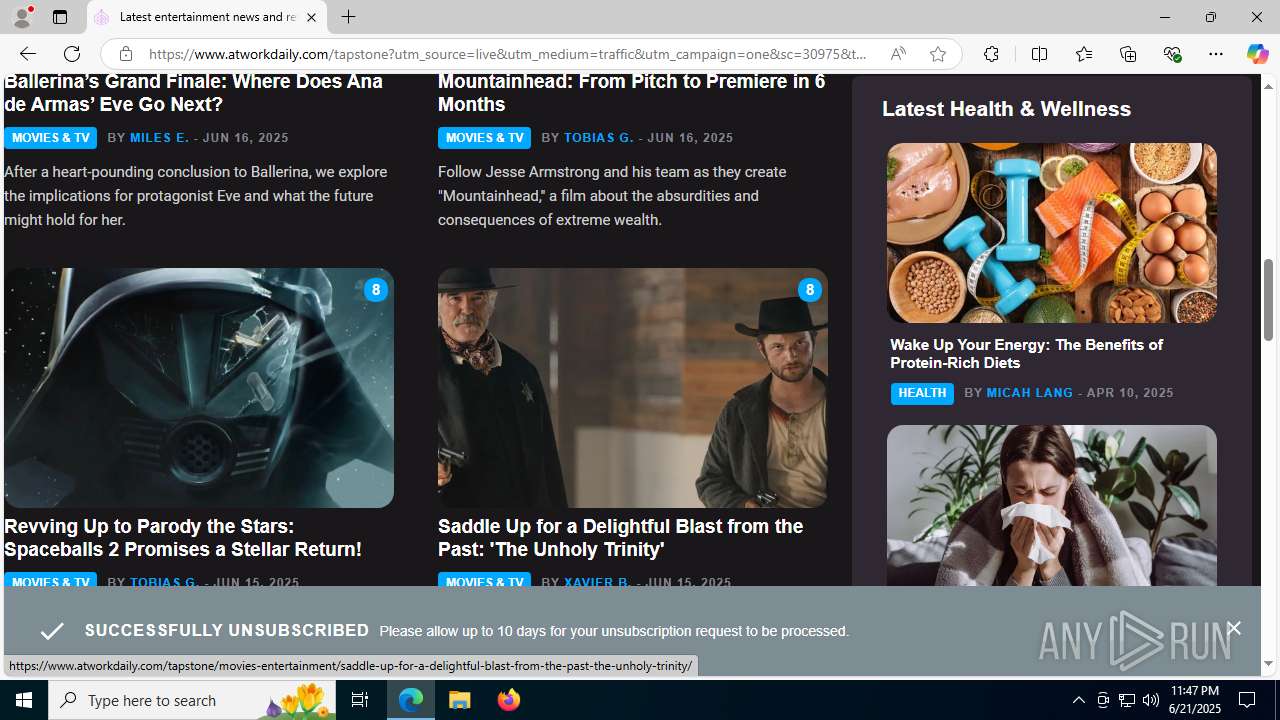Open the Extensions menu
Viewport: 1280px width, 720px height.
pos(991,54)
